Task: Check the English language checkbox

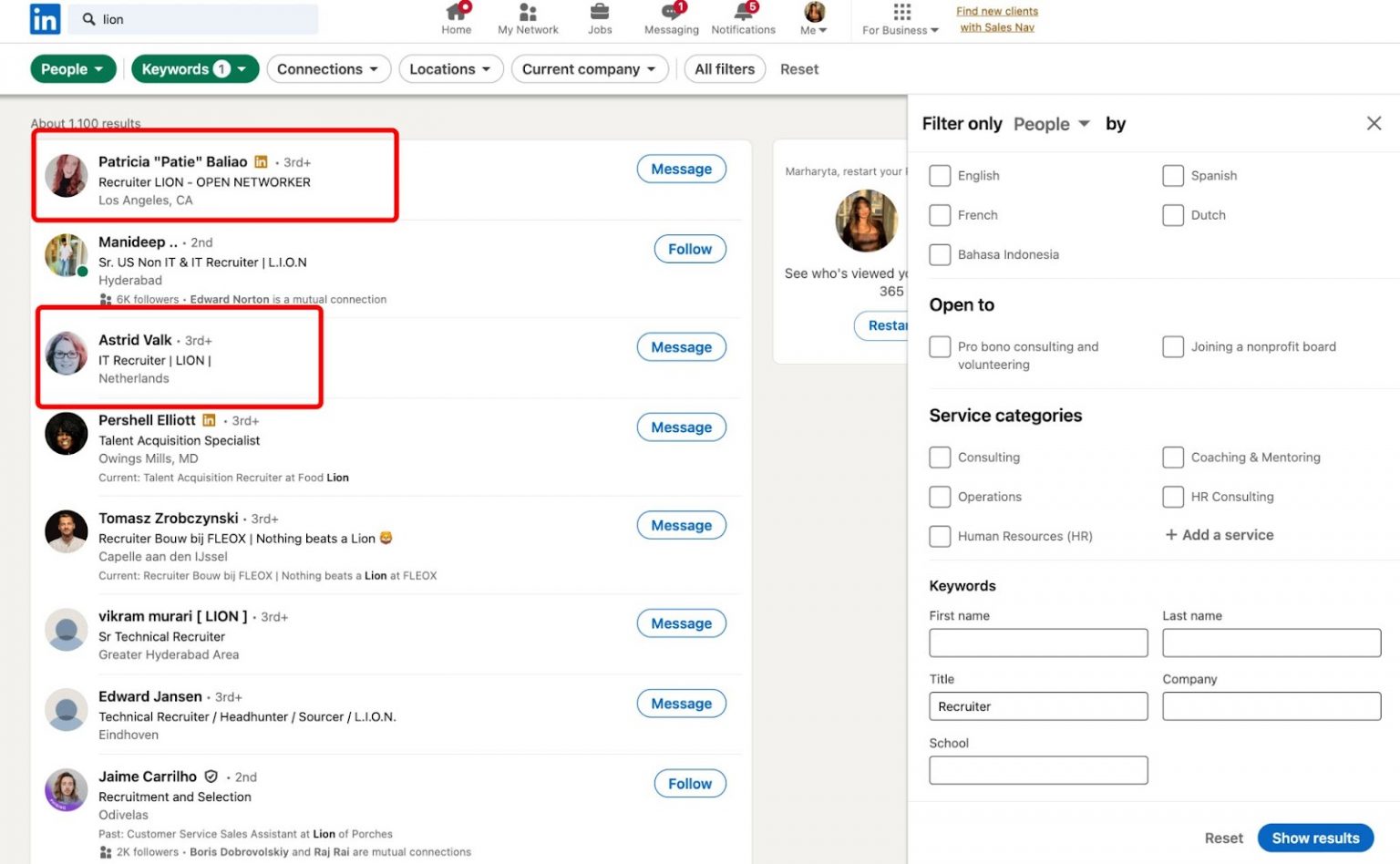Action: (x=940, y=176)
